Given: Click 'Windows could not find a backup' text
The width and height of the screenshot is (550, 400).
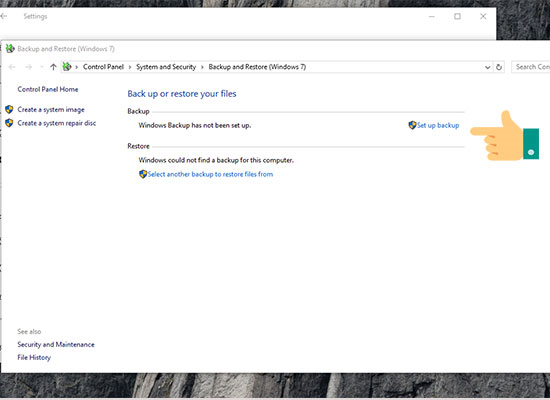Looking at the screenshot, I should tap(216, 160).
